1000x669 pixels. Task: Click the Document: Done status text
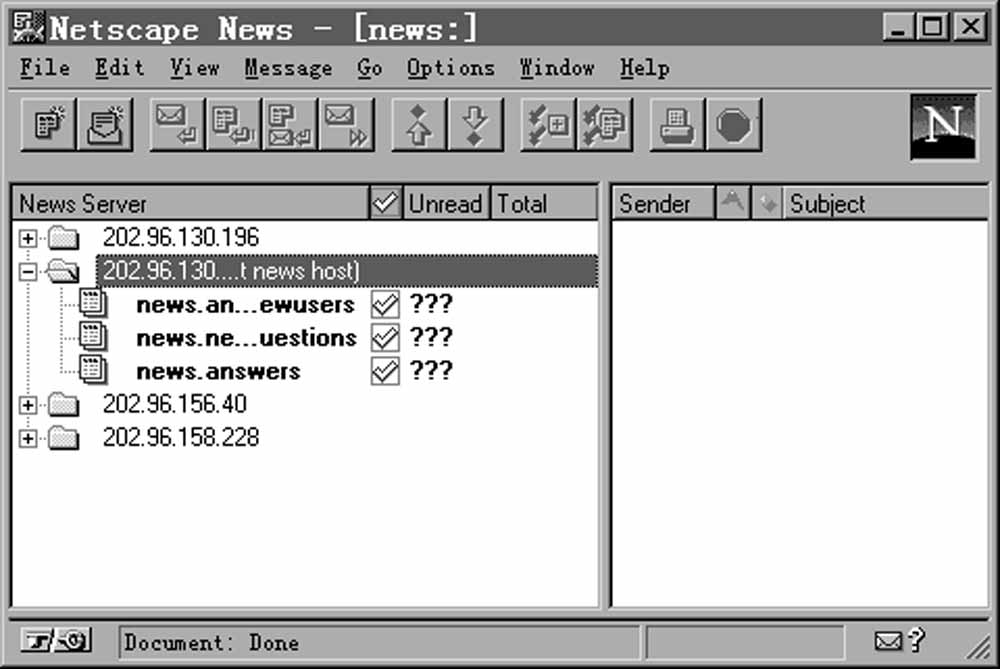pos(211,642)
